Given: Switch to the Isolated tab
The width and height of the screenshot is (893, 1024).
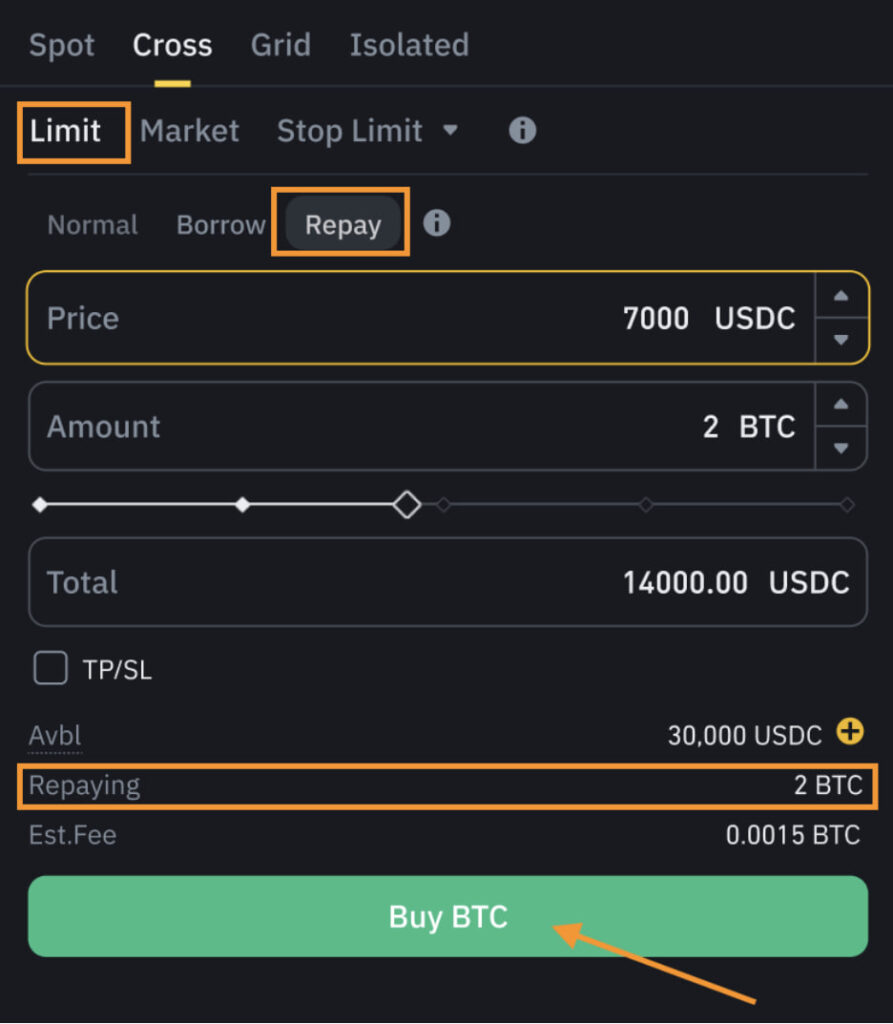Looking at the screenshot, I should coord(409,44).
